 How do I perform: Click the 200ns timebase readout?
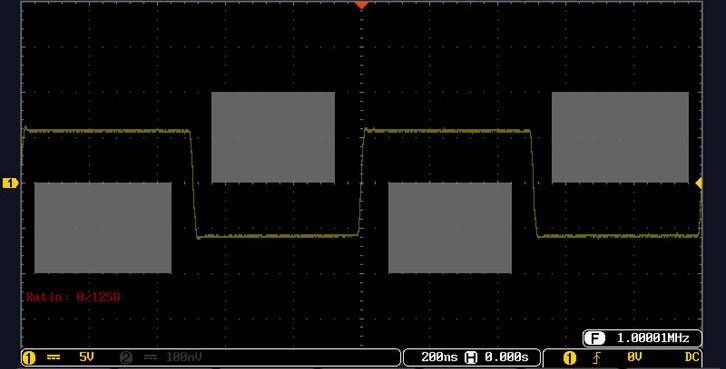pos(439,357)
